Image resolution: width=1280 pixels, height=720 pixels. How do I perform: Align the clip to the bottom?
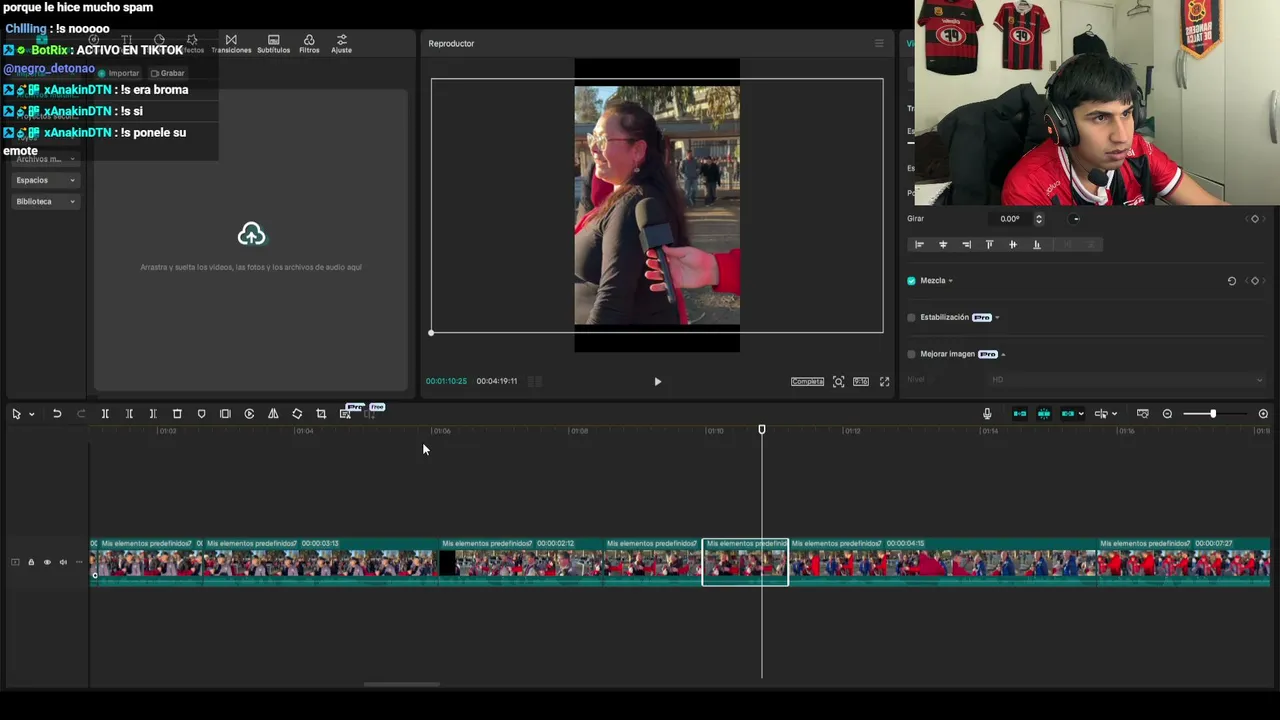click(1037, 245)
